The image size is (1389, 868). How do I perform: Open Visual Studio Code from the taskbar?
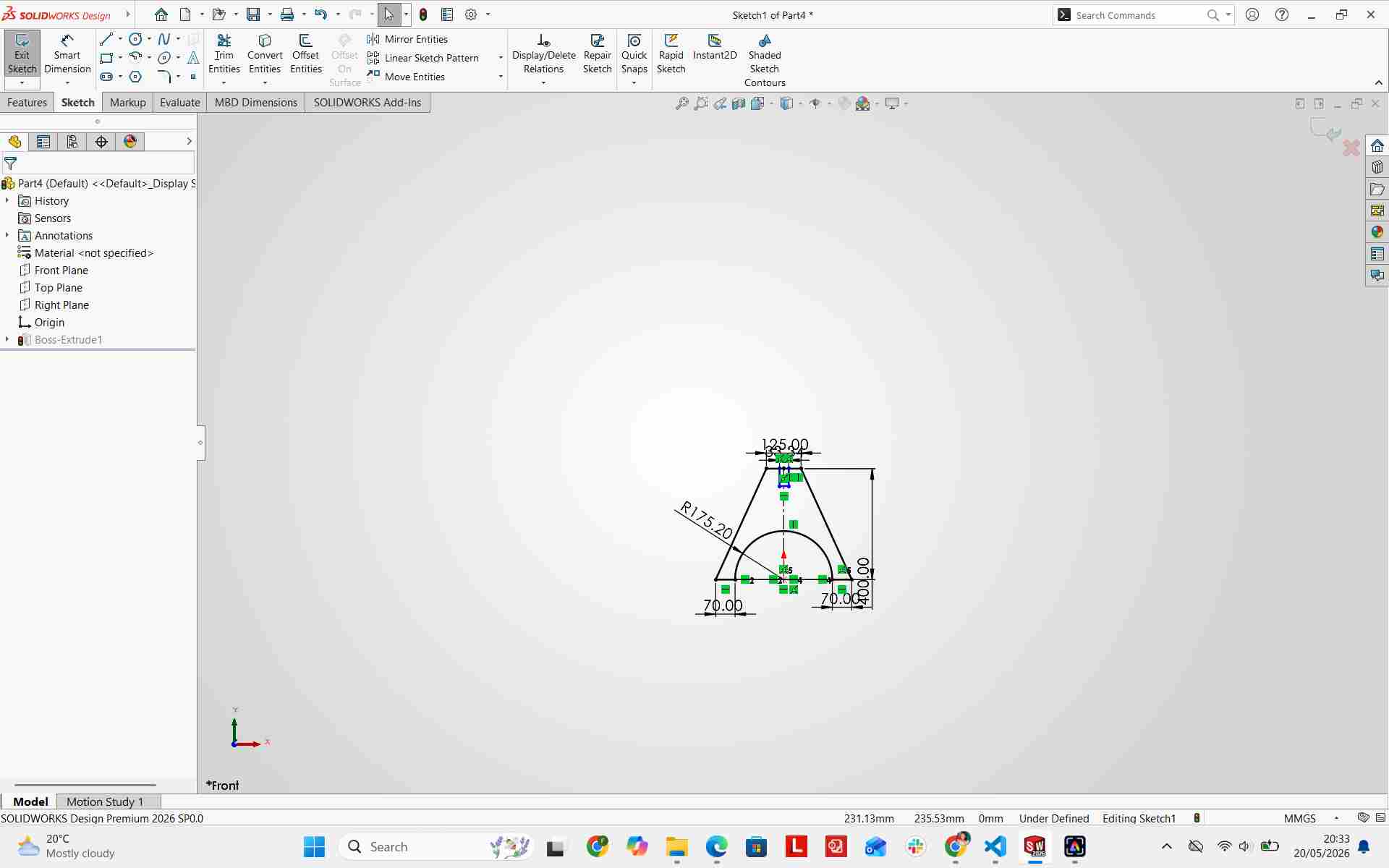pyautogui.click(x=995, y=846)
